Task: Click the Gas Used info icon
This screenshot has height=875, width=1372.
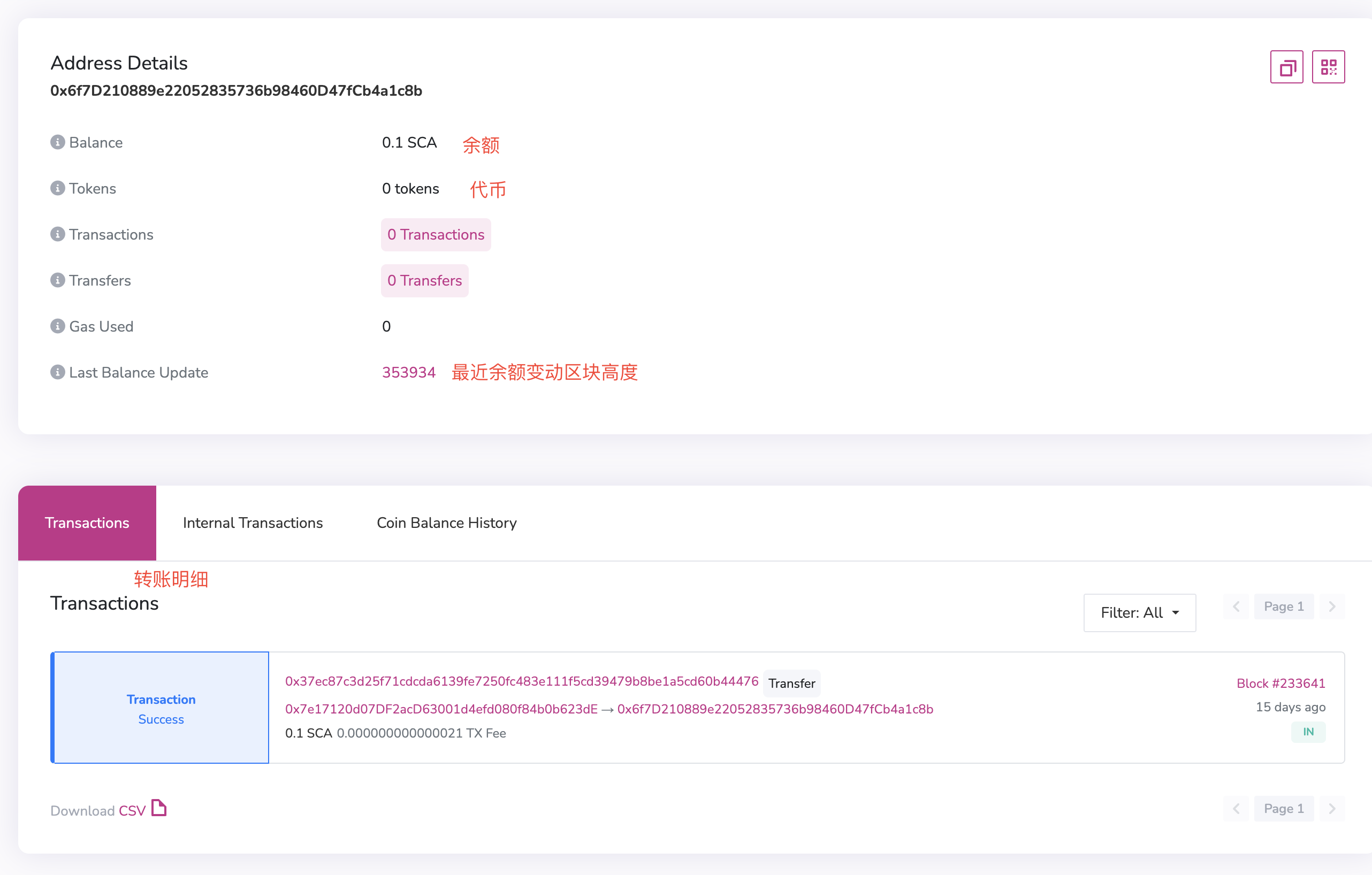Action: pyautogui.click(x=58, y=326)
